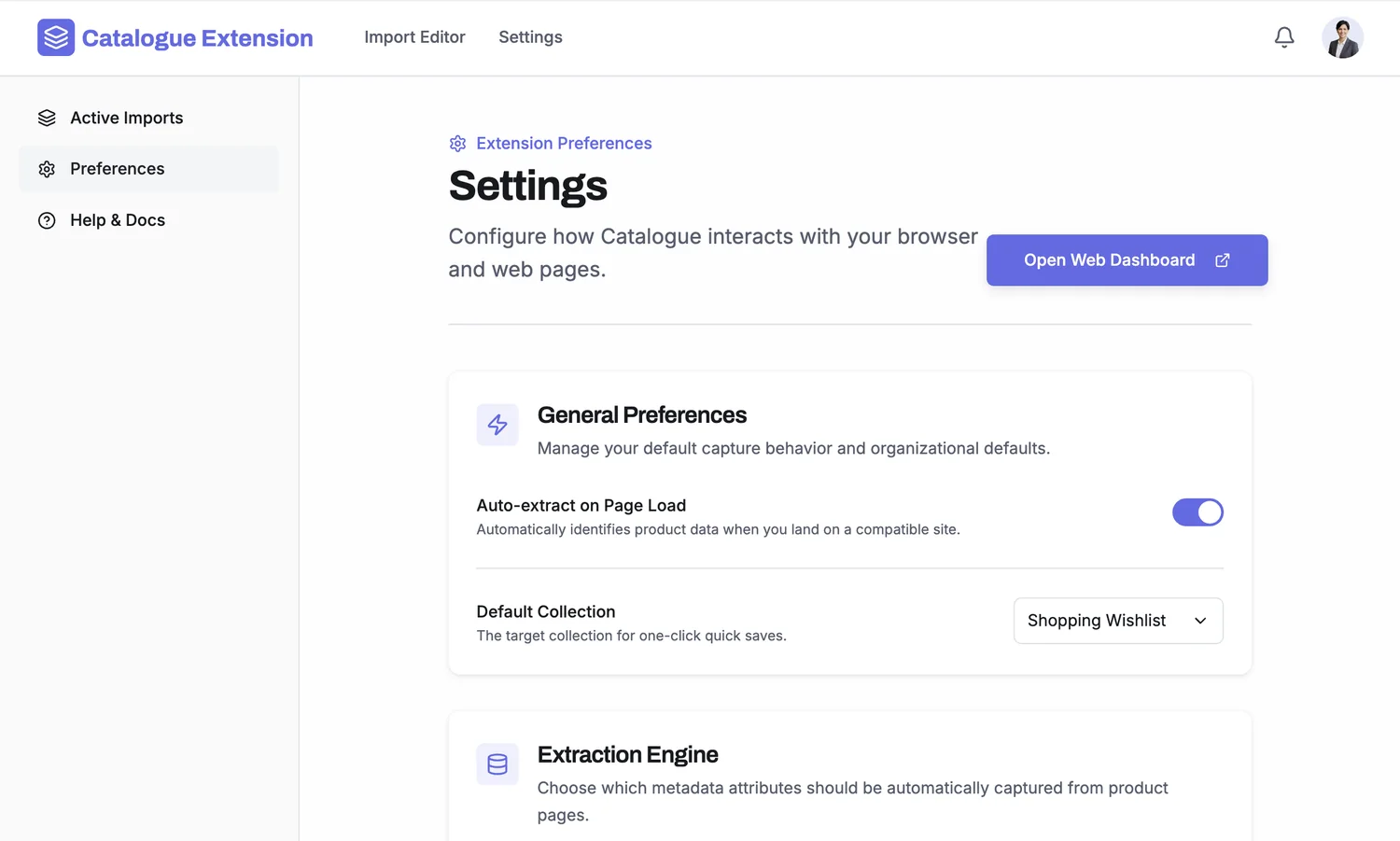The height and width of the screenshot is (841, 1400).
Task: Click the Default Collection label
Action: (546, 611)
